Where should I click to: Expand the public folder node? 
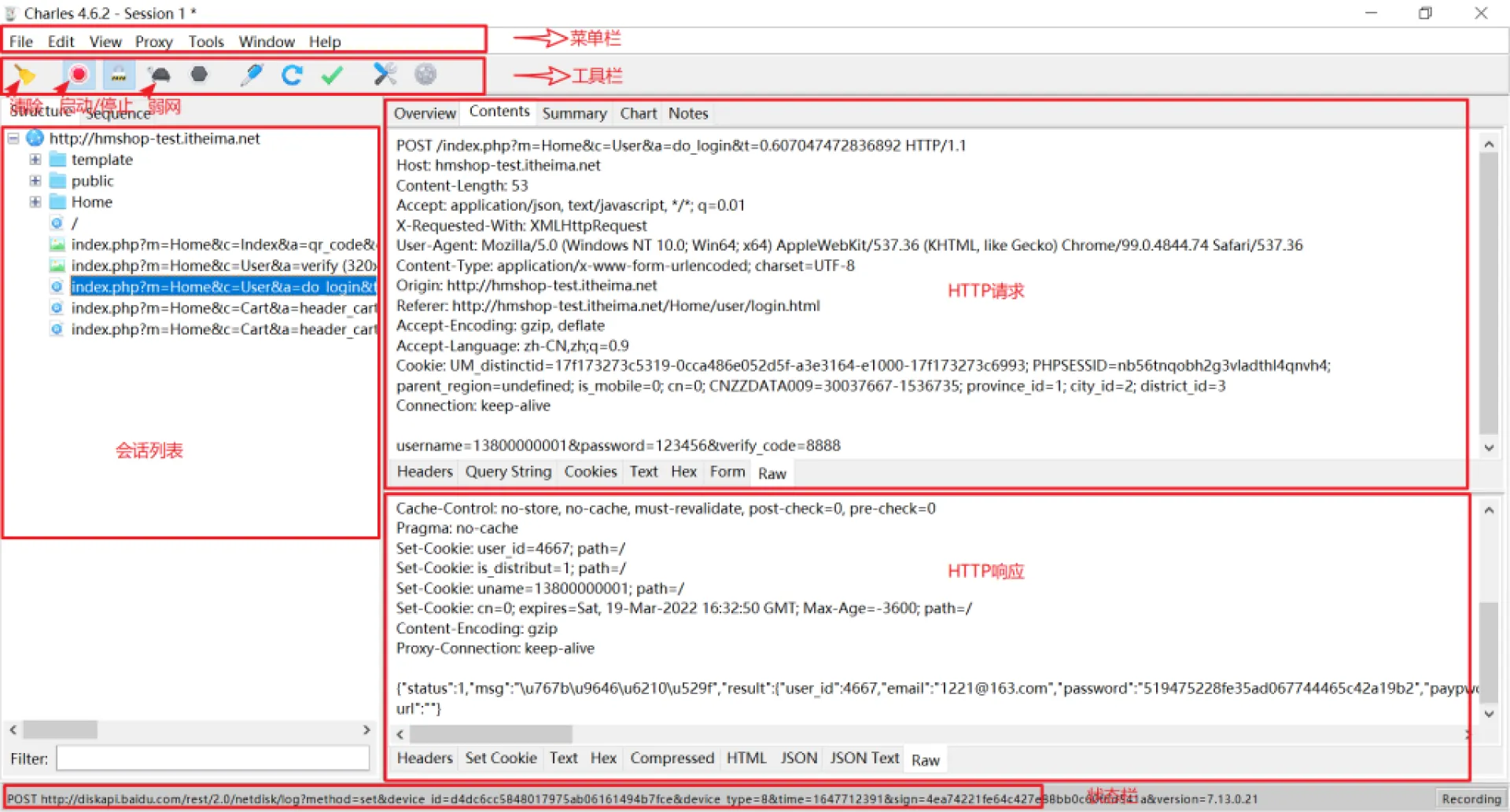pos(35,181)
